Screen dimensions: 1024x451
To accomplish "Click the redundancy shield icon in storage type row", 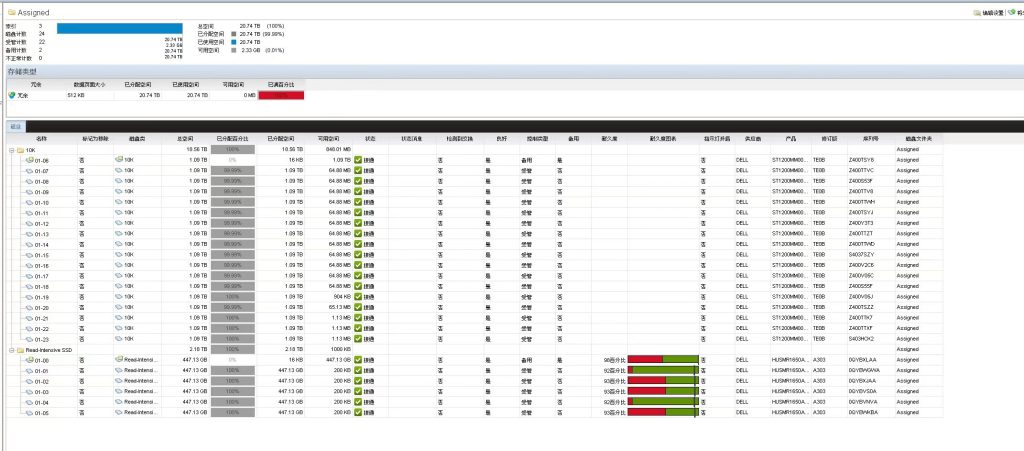I will click(x=12, y=95).
